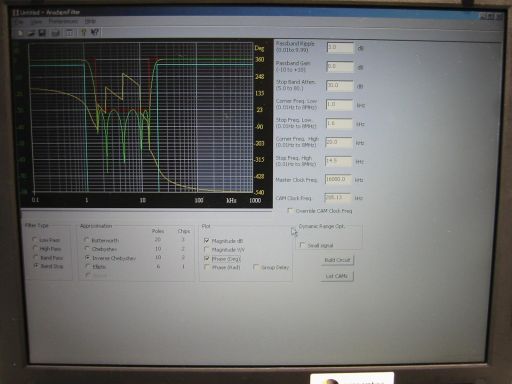Click the context help arrow icon

(x=95, y=32)
